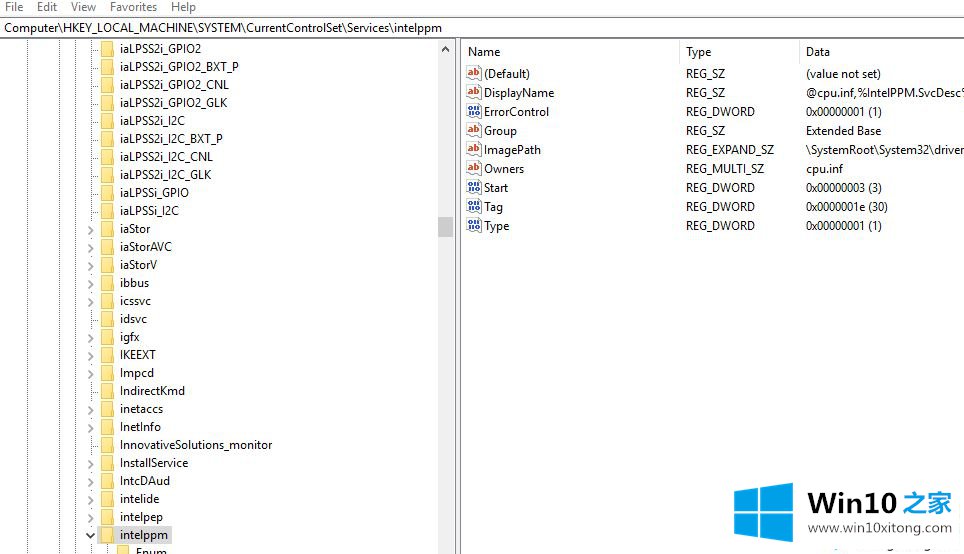Open the Help menu

tap(183, 7)
